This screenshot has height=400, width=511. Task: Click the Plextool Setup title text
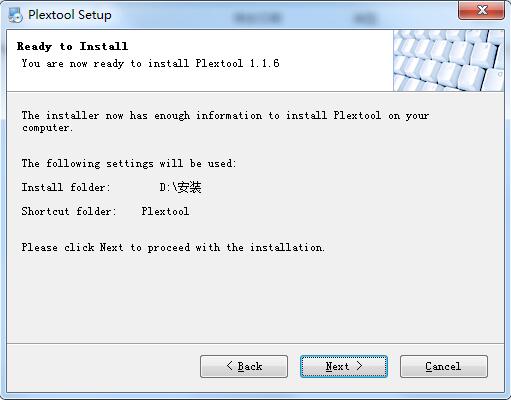70,15
